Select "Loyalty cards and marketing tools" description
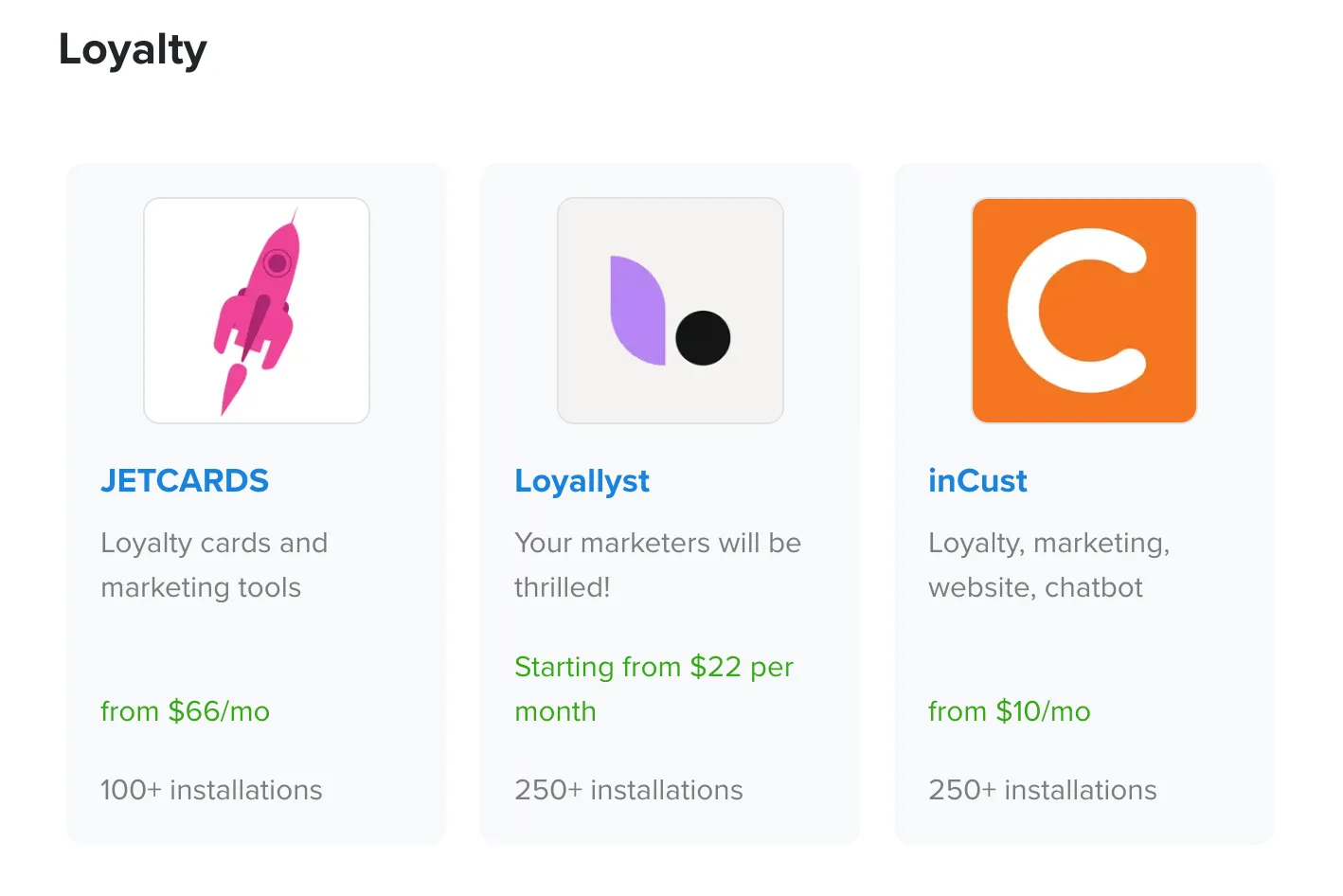Viewport: 1343px width, 896px height. [214, 565]
